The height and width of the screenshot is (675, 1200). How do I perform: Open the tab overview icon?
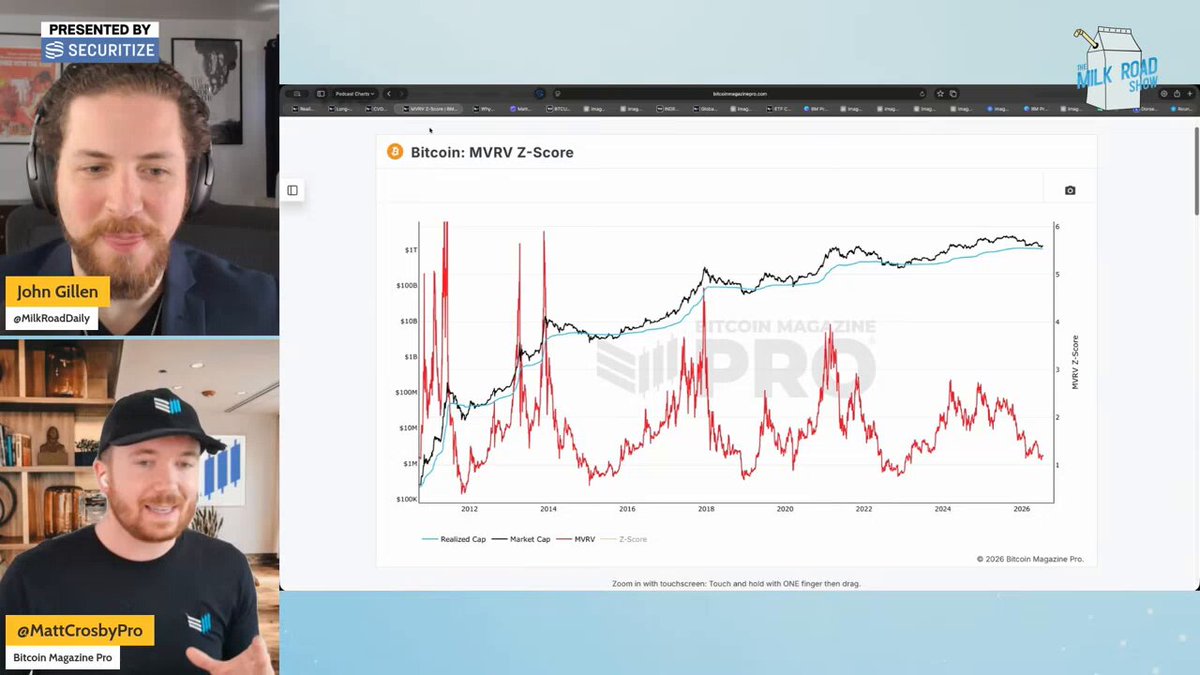(953, 94)
